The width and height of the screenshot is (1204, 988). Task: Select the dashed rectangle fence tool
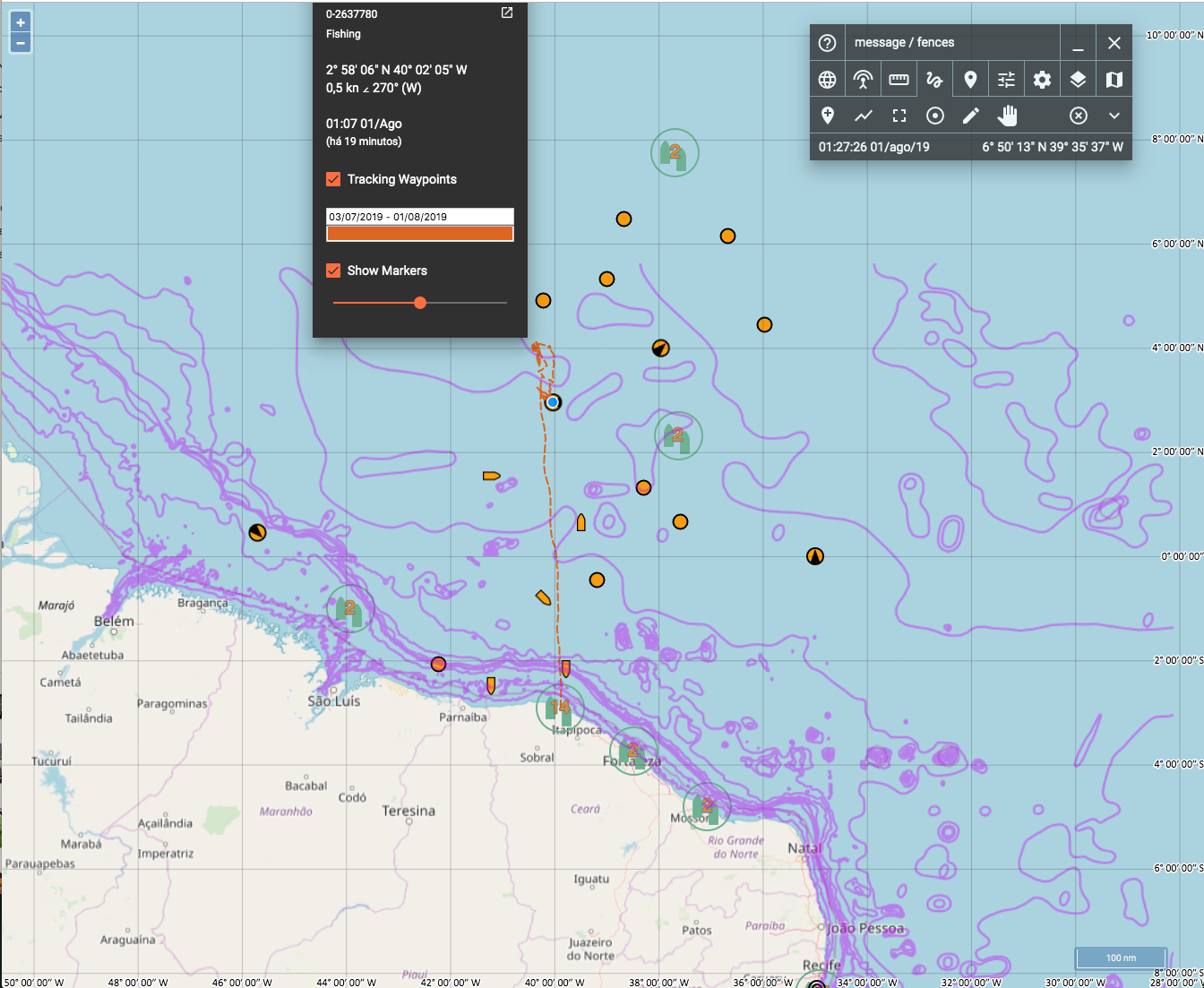point(899,116)
